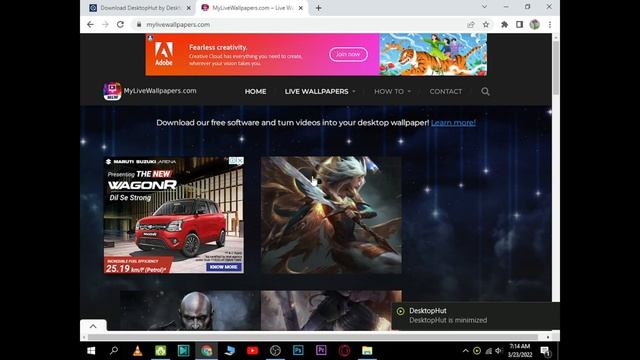Click 'KNOW MORE' on the WagonR ad
640x360 pixels.
[x=223, y=267]
